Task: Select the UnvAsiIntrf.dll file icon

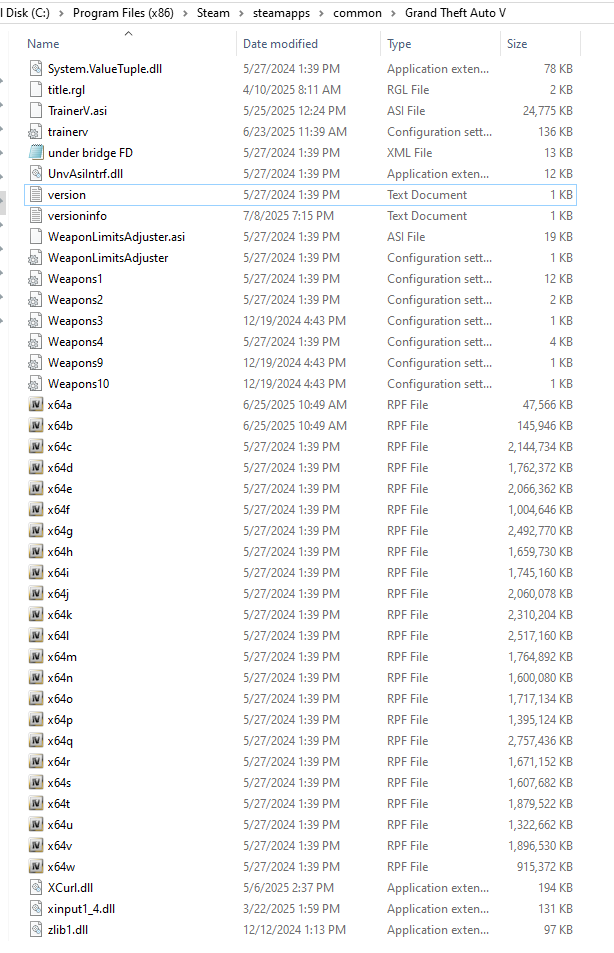Action: (x=36, y=174)
